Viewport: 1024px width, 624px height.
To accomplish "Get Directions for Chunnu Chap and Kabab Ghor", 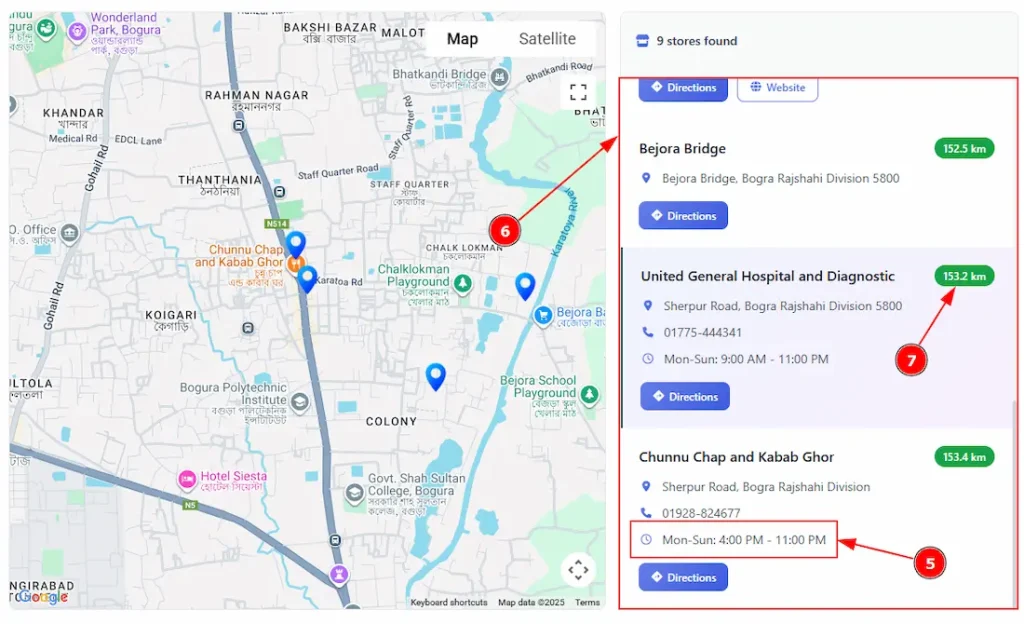I will tap(683, 577).
